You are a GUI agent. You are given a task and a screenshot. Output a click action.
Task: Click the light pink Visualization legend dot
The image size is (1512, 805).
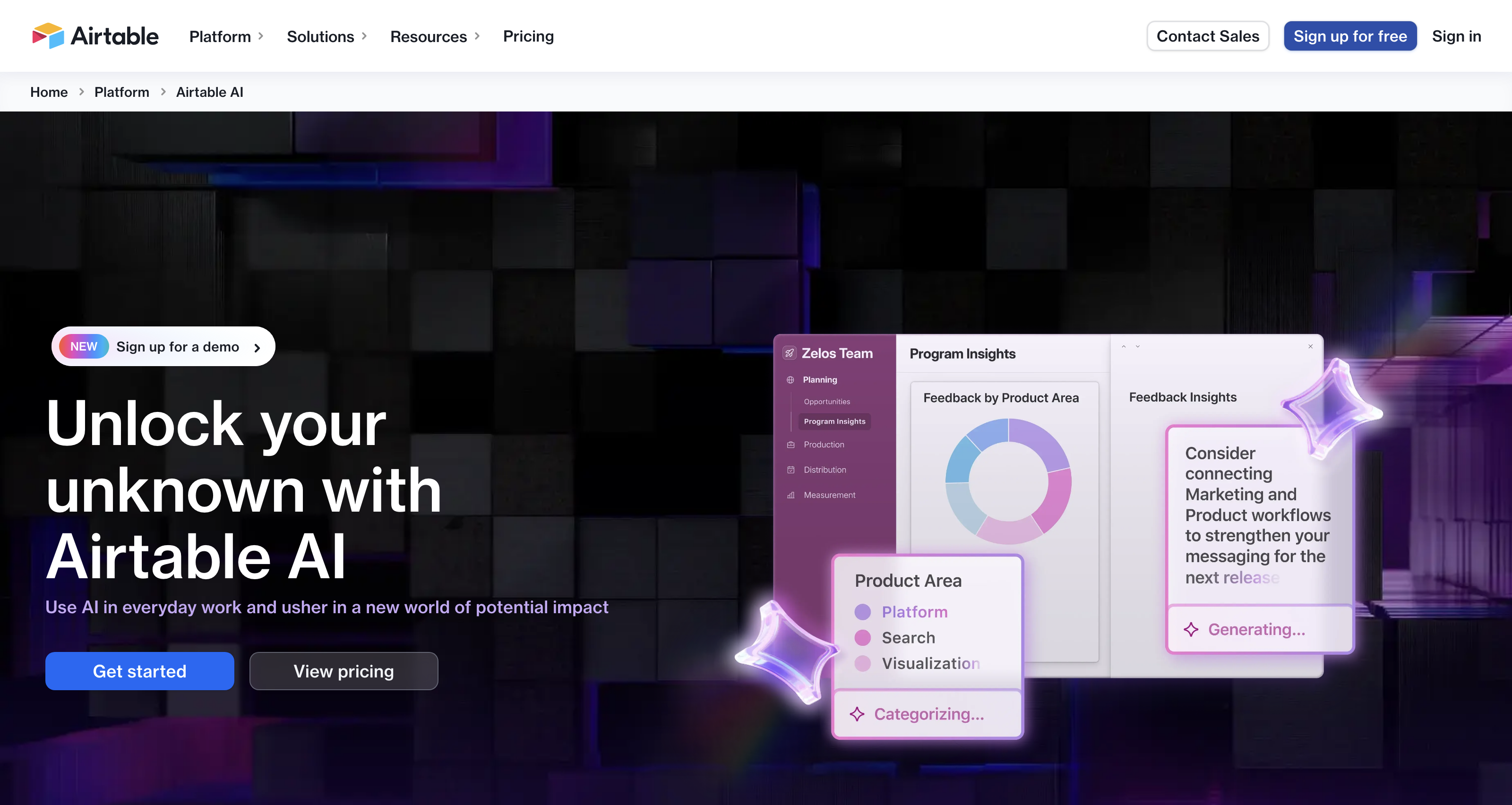coord(862,664)
